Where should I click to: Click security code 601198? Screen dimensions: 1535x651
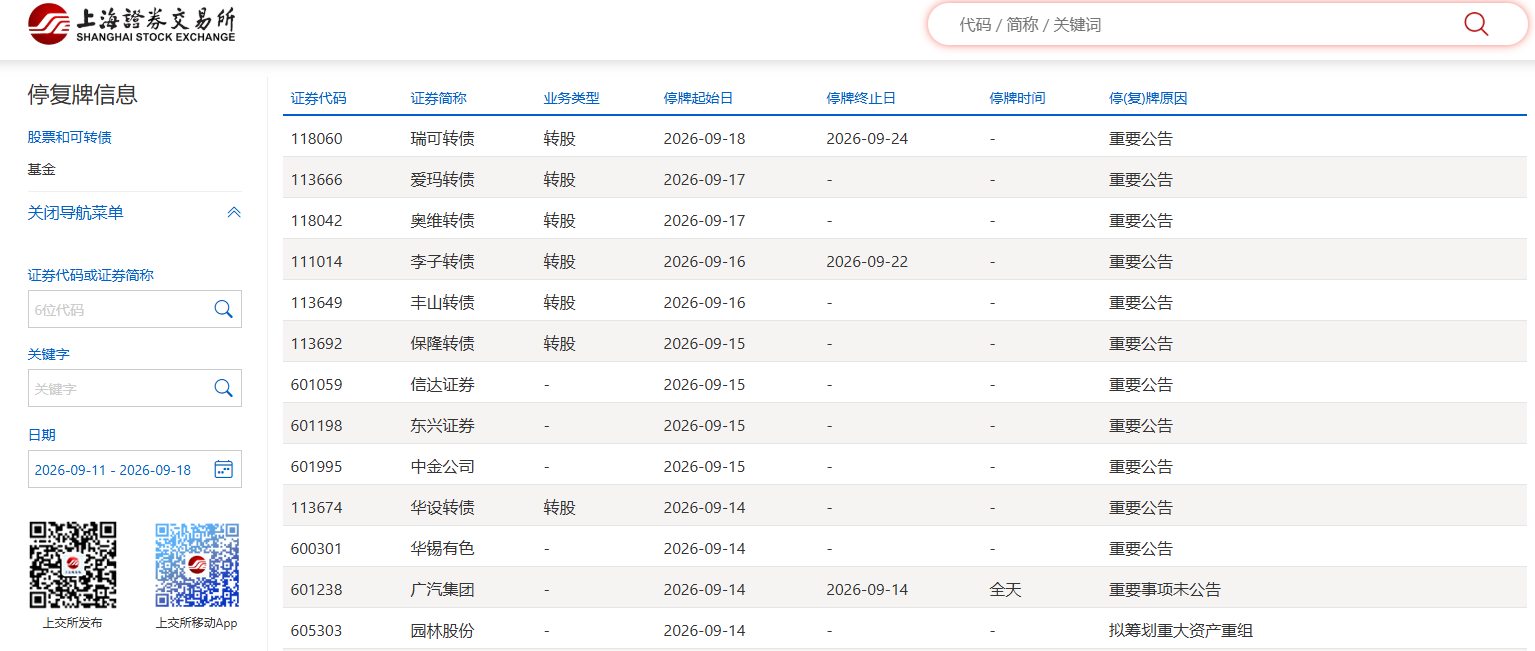coord(317,426)
